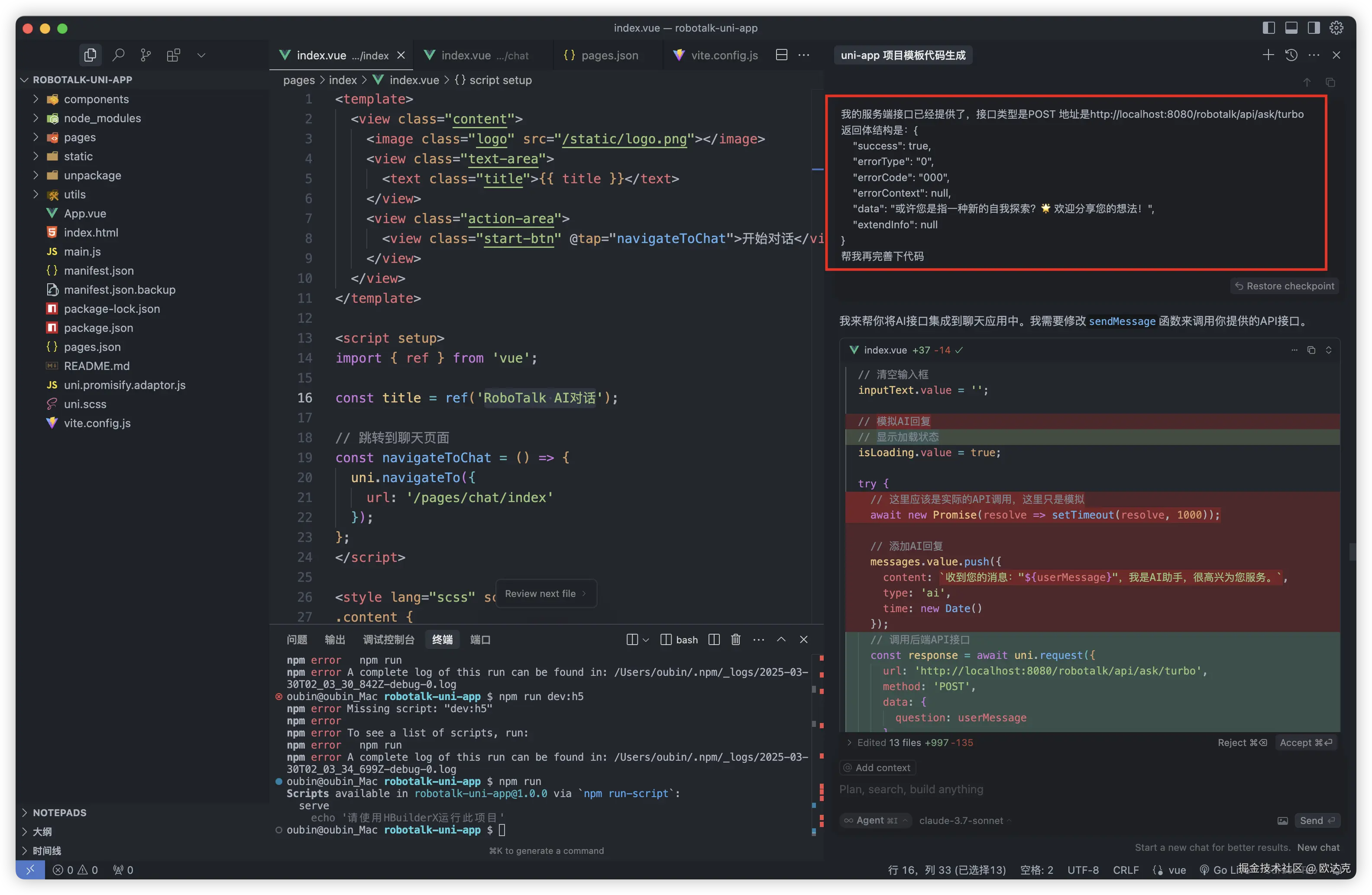Toggle the AI side pane

coord(1314,28)
